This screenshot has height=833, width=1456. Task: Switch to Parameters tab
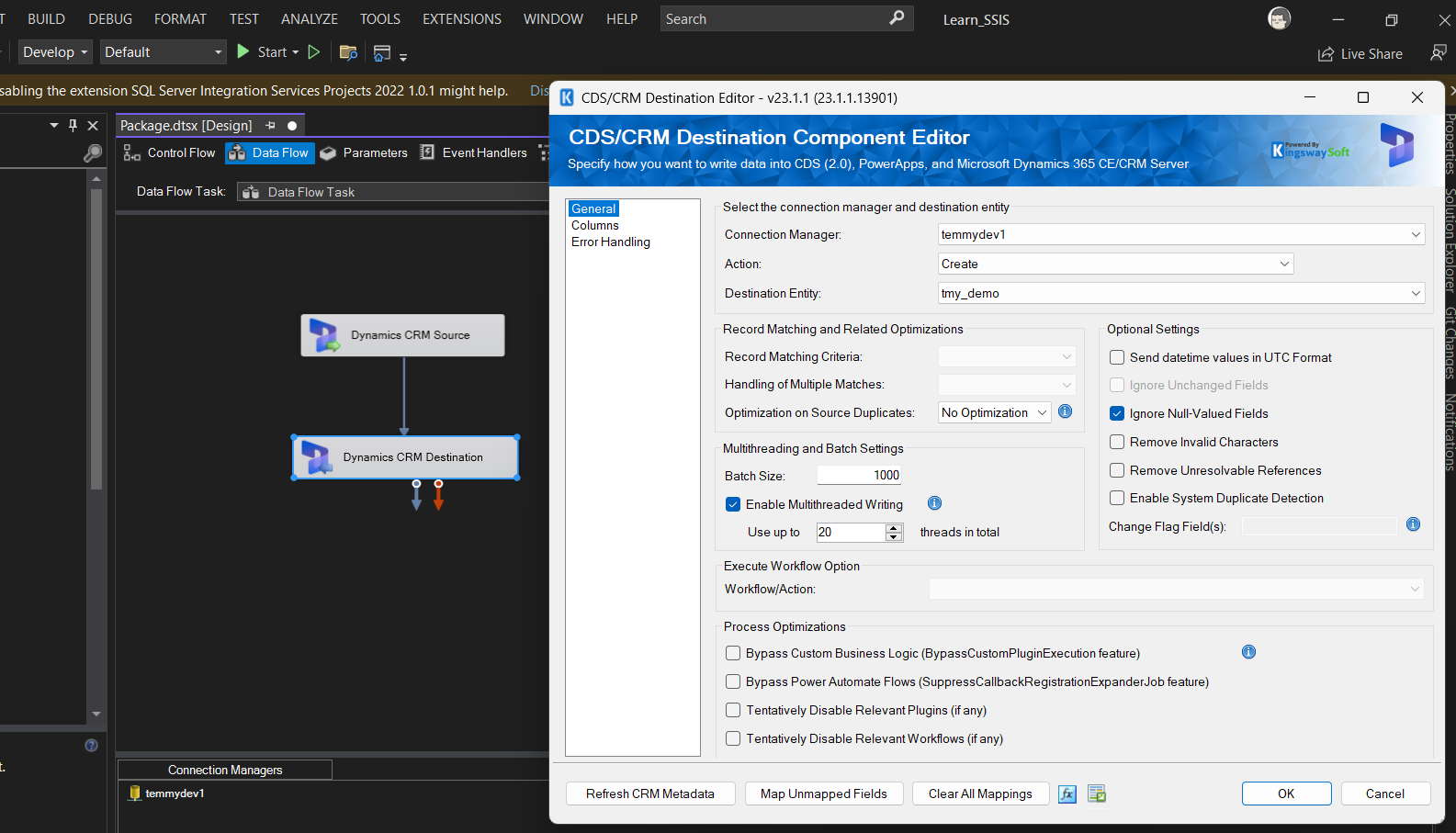pos(364,152)
